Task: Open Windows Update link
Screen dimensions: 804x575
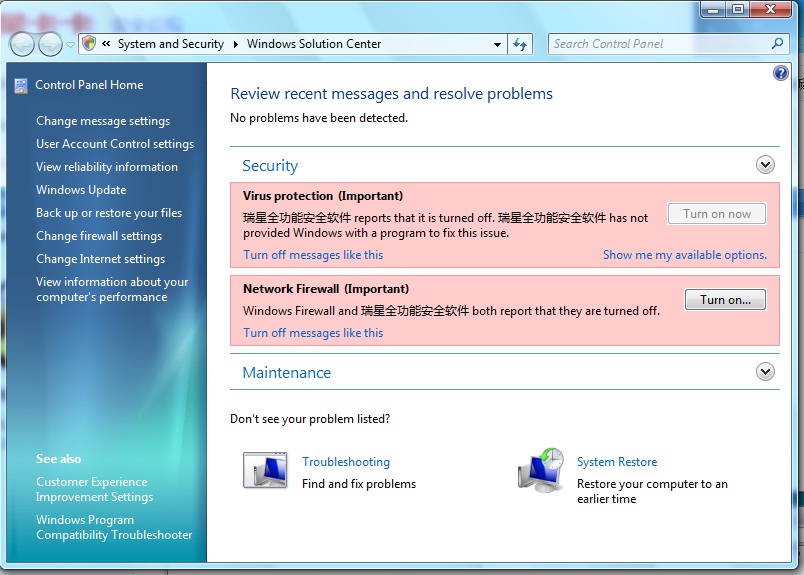Action: [x=81, y=190]
